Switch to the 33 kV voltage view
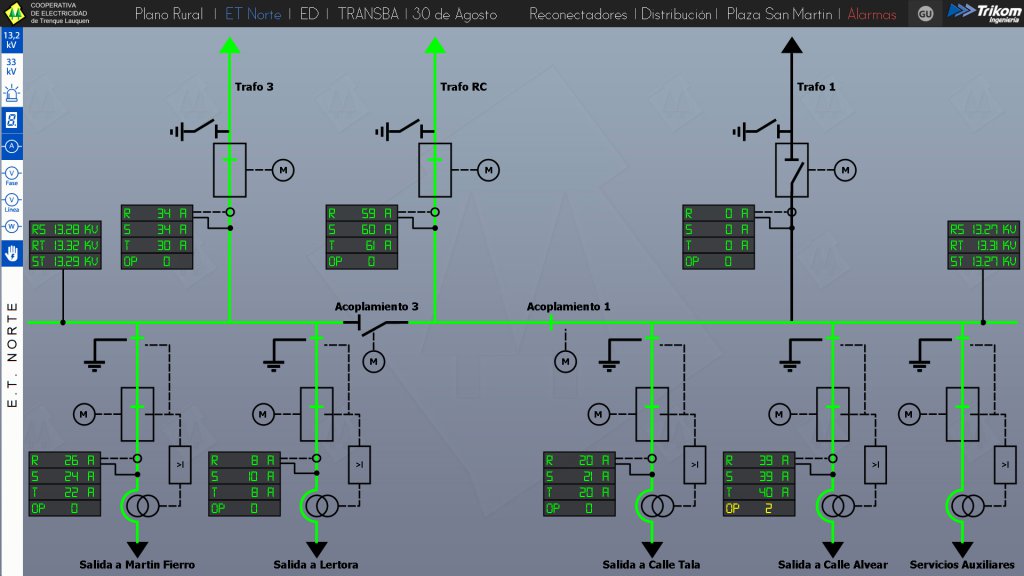The width and height of the screenshot is (1024, 576). click(x=11, y=67)
